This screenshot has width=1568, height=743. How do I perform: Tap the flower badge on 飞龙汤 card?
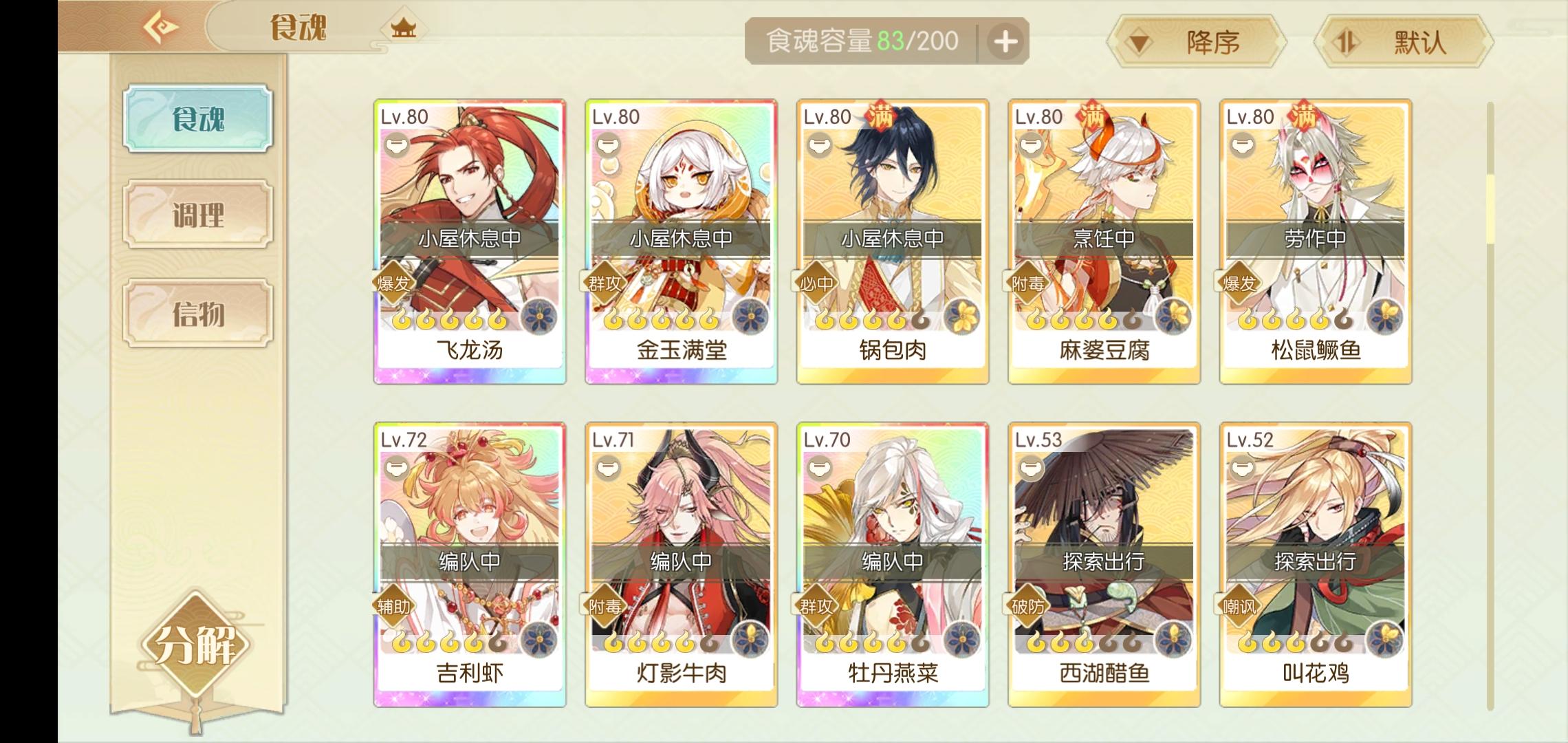pyautogui.click(x=540, y=317)
